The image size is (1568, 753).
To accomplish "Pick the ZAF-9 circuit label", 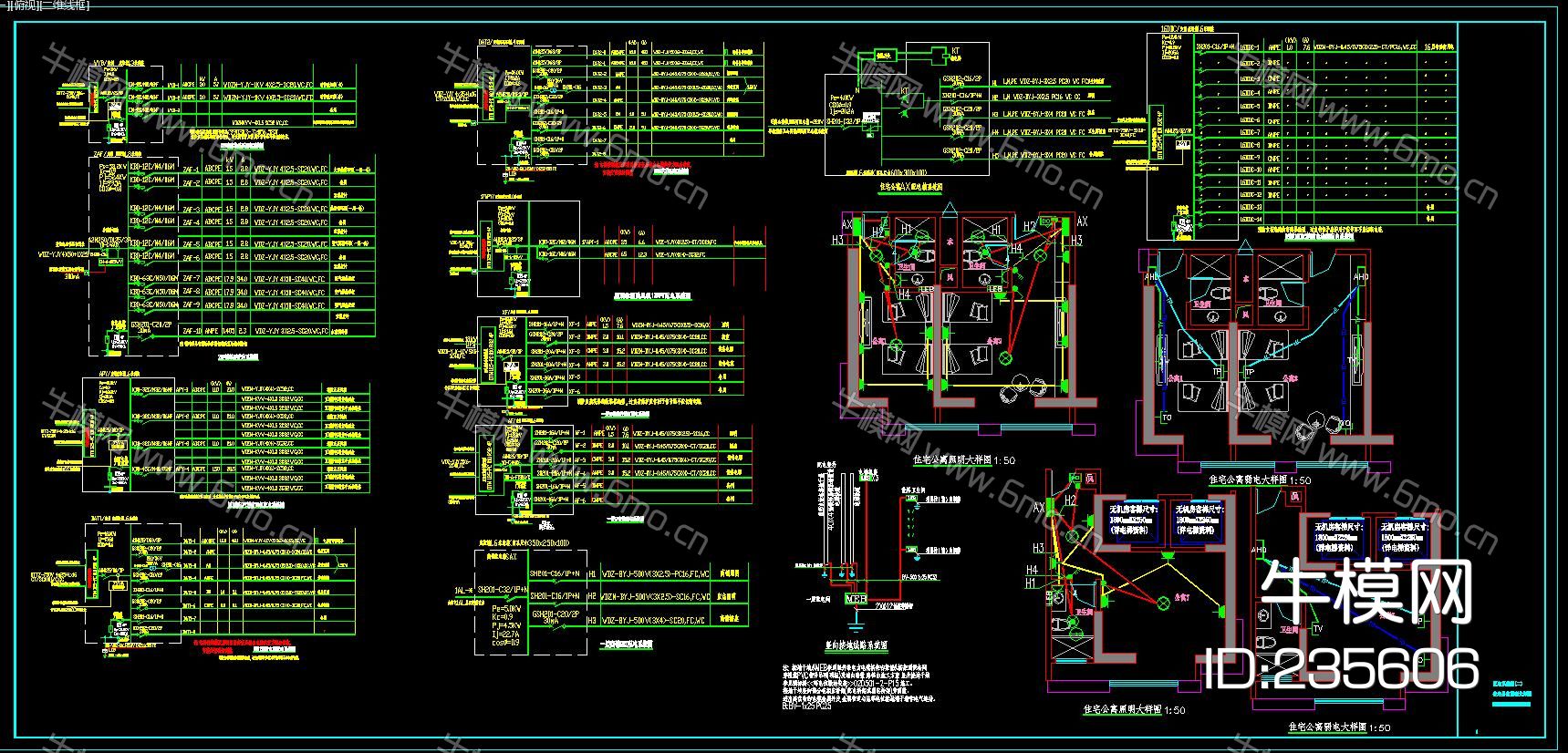I will (190, 305).
